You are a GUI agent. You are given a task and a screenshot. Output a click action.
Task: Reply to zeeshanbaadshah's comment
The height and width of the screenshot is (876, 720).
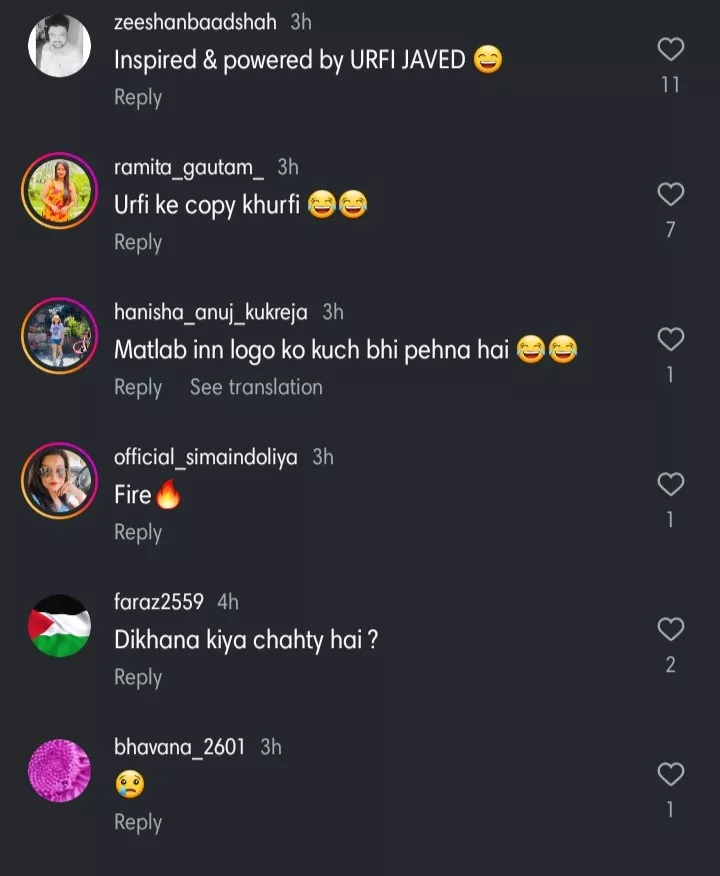pyautogui.click(x=138, y=97)
